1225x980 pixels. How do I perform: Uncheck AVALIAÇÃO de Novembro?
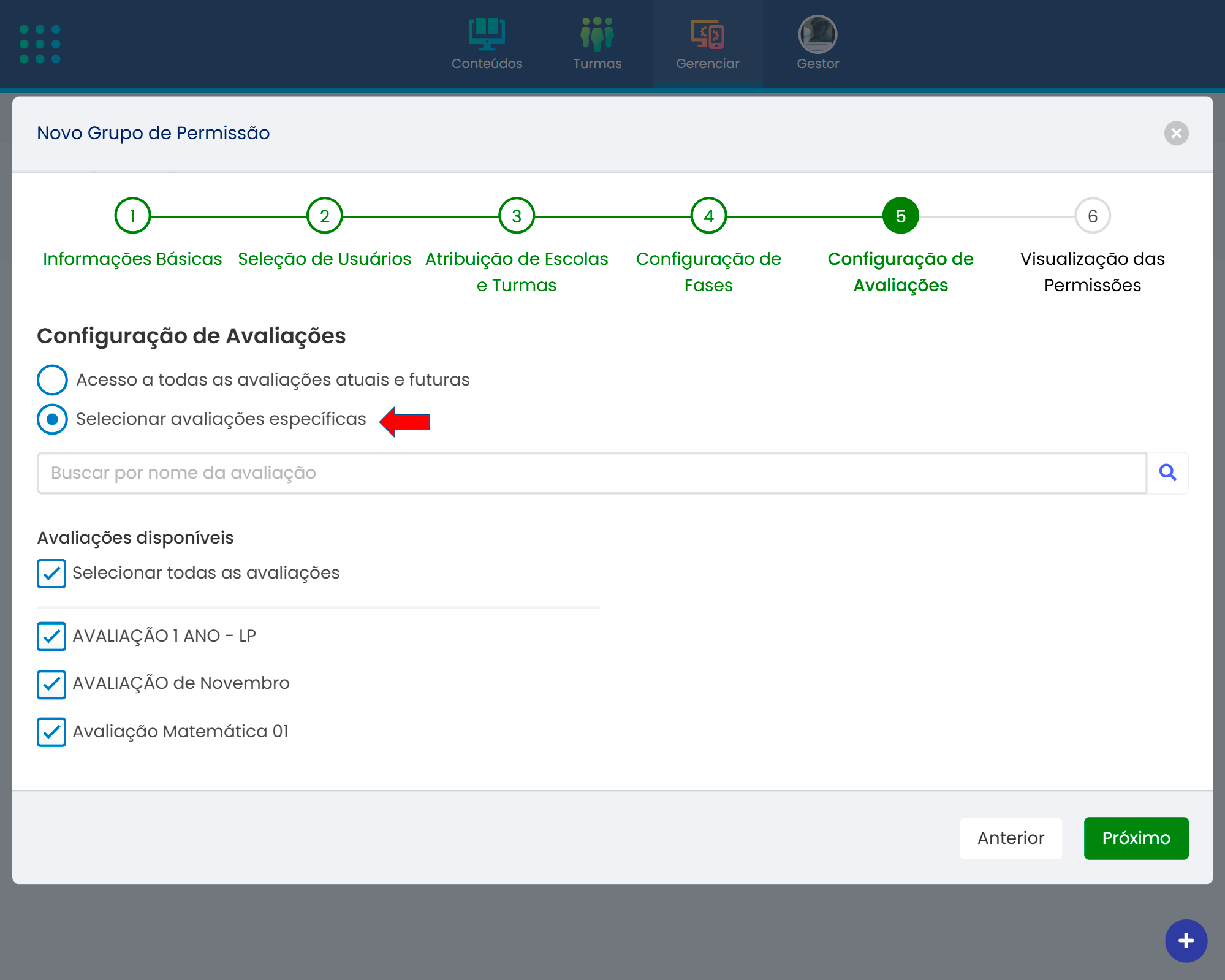coord(51,684)
